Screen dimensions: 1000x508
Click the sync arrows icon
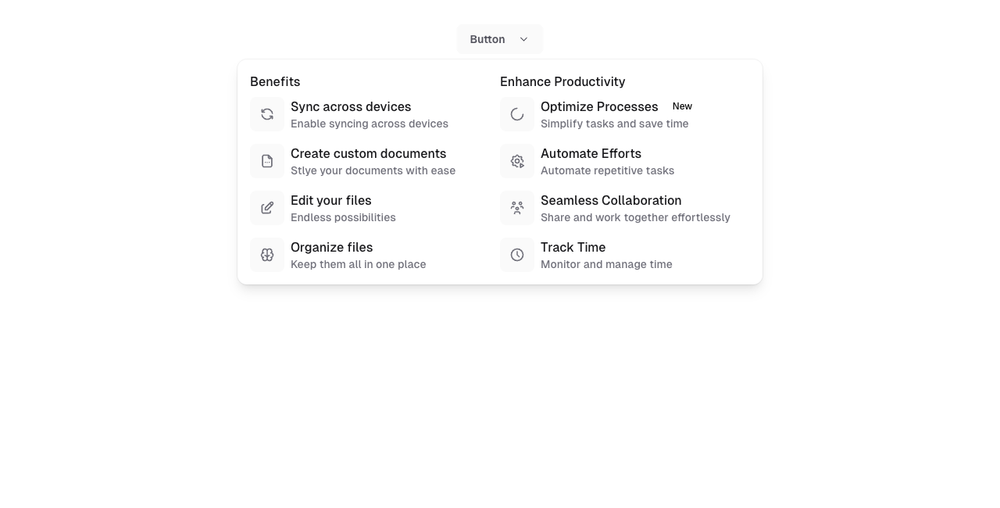(x=267, y=114)
